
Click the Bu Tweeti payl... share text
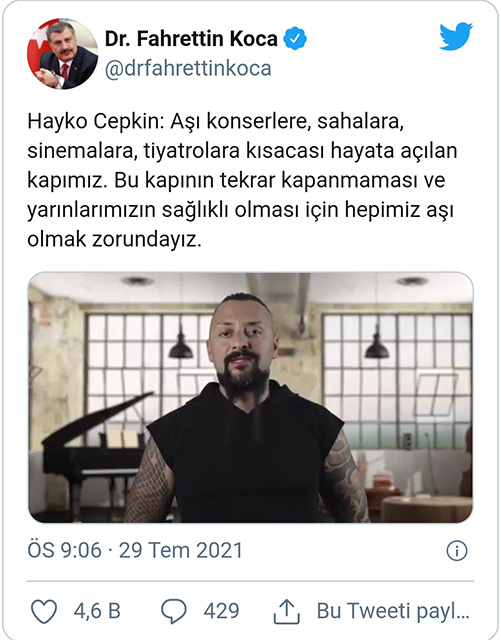(x=393, y=611)
